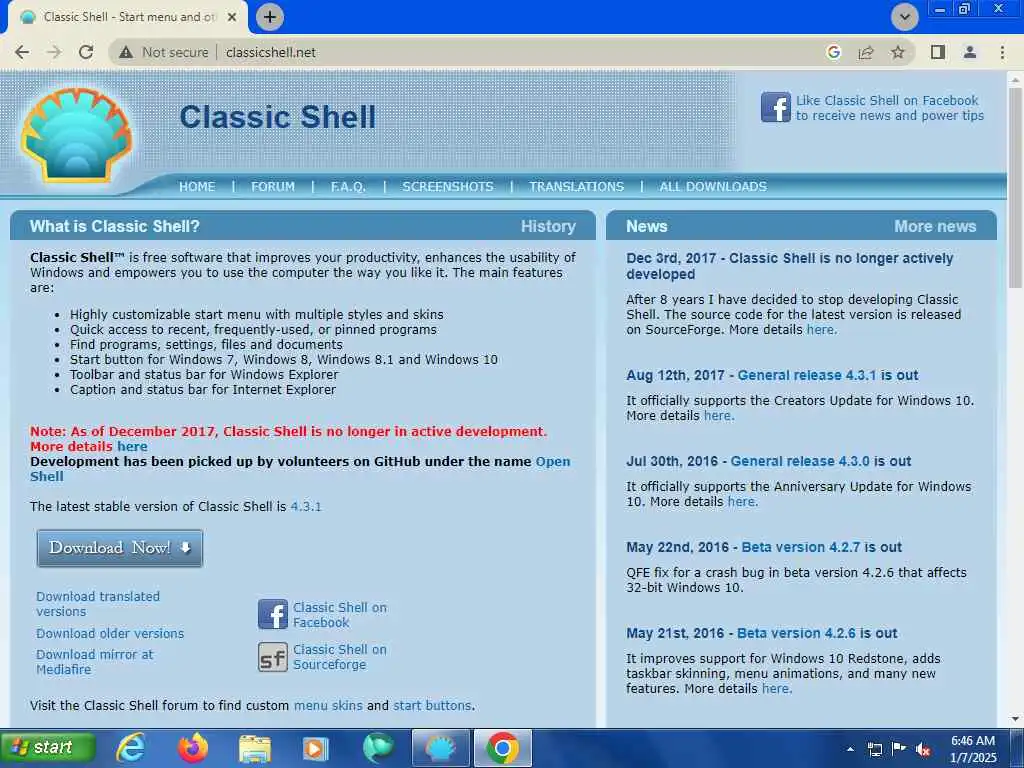Click the network tray icon
The height and width of the screenshot is (768, 1024).
pyautogui.click(x=875, y=749)
